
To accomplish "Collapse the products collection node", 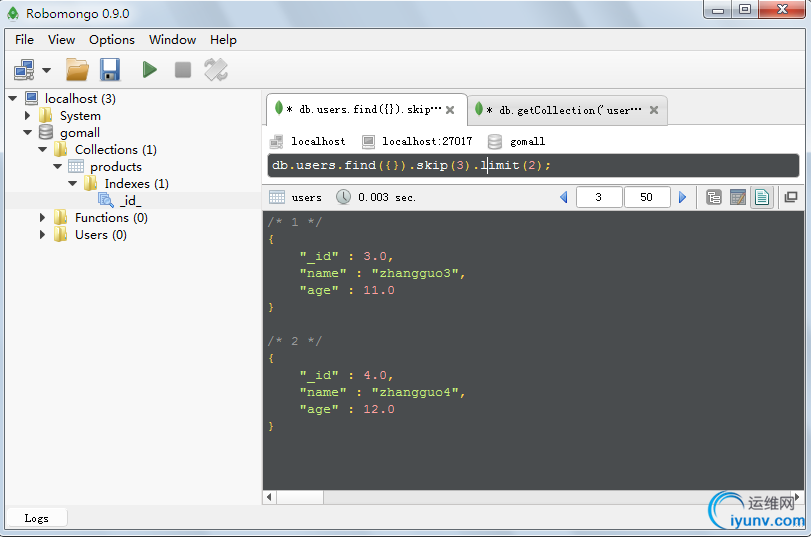I will tap(57, 167).
